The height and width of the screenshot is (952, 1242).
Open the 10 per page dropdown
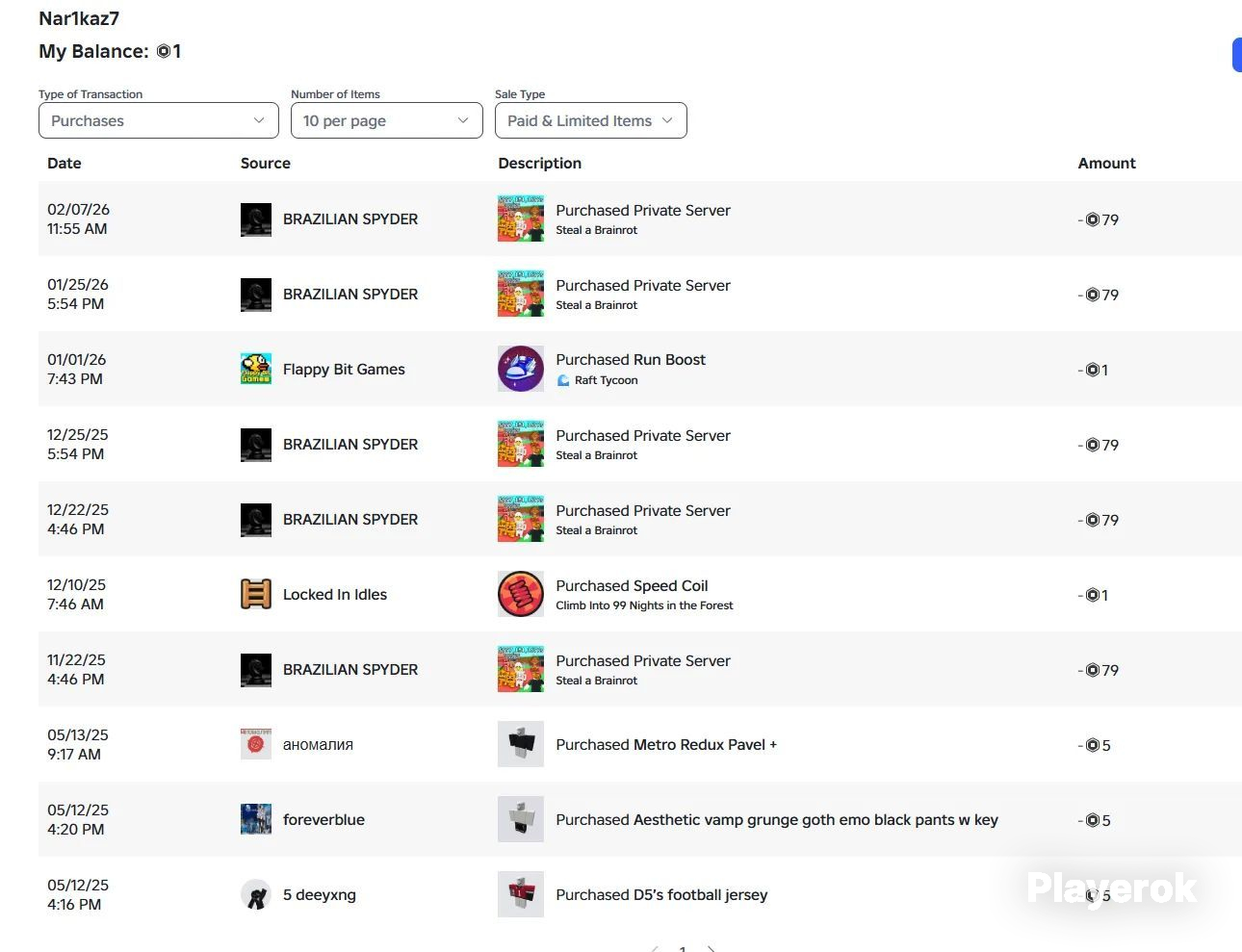(387, 120)
